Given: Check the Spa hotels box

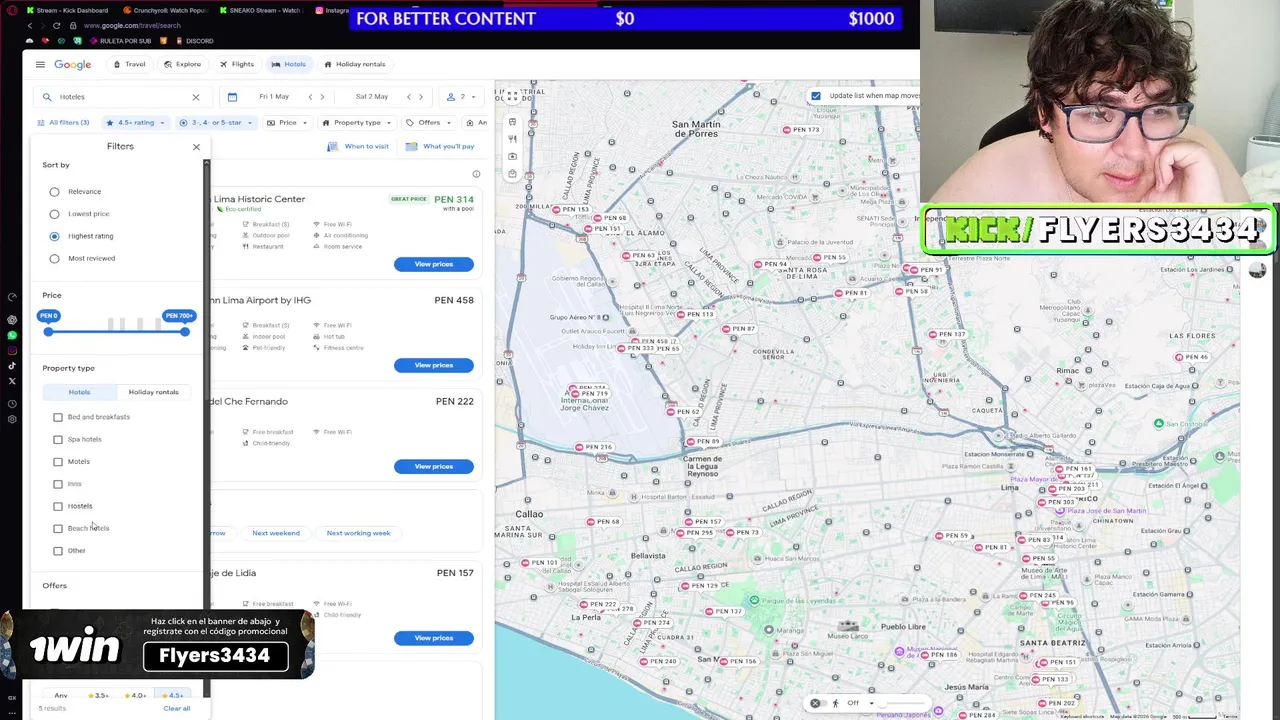Looking at the screenshot, I should click(58, 439).
